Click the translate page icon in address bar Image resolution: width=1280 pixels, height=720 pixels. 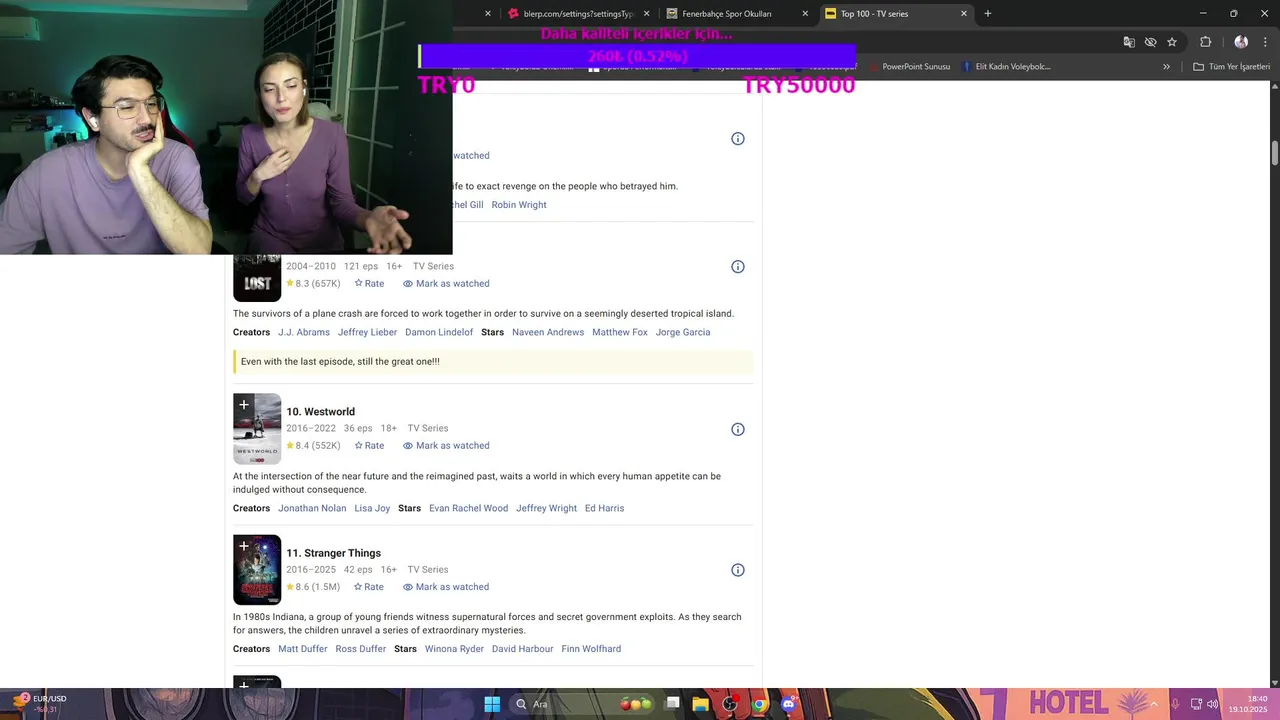click(x=1129, y=42)
